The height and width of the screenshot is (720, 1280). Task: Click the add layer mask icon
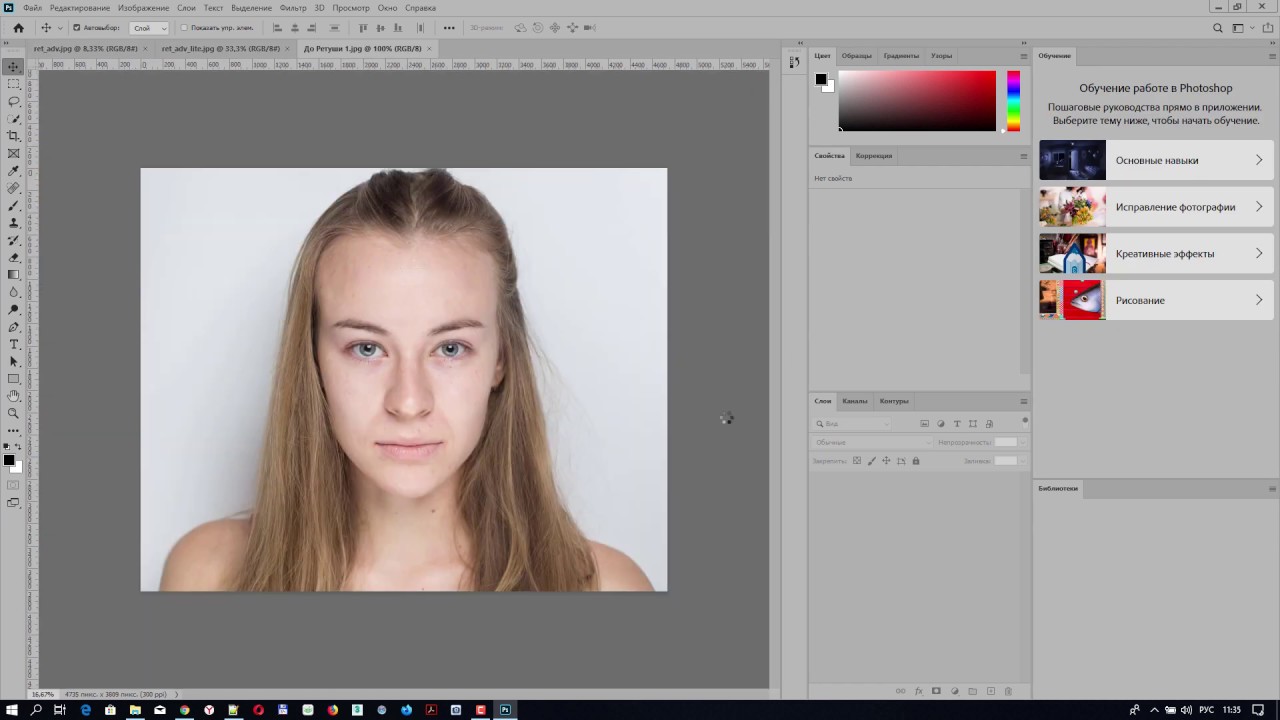coord(936,691)
